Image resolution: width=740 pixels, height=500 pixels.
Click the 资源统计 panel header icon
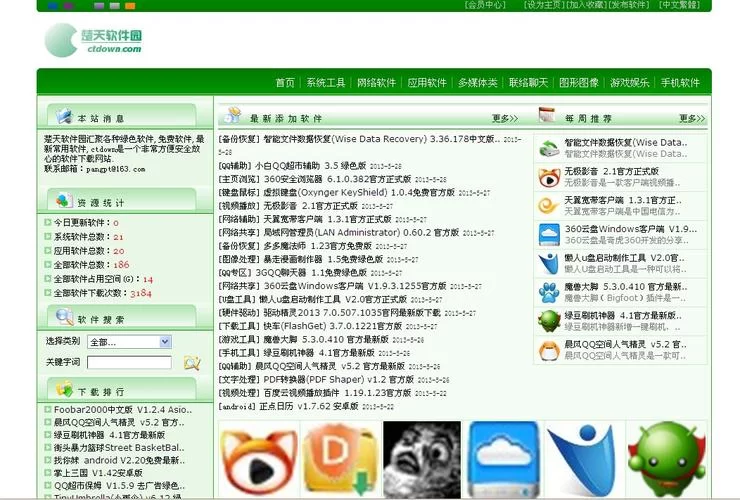click(64, 201)
